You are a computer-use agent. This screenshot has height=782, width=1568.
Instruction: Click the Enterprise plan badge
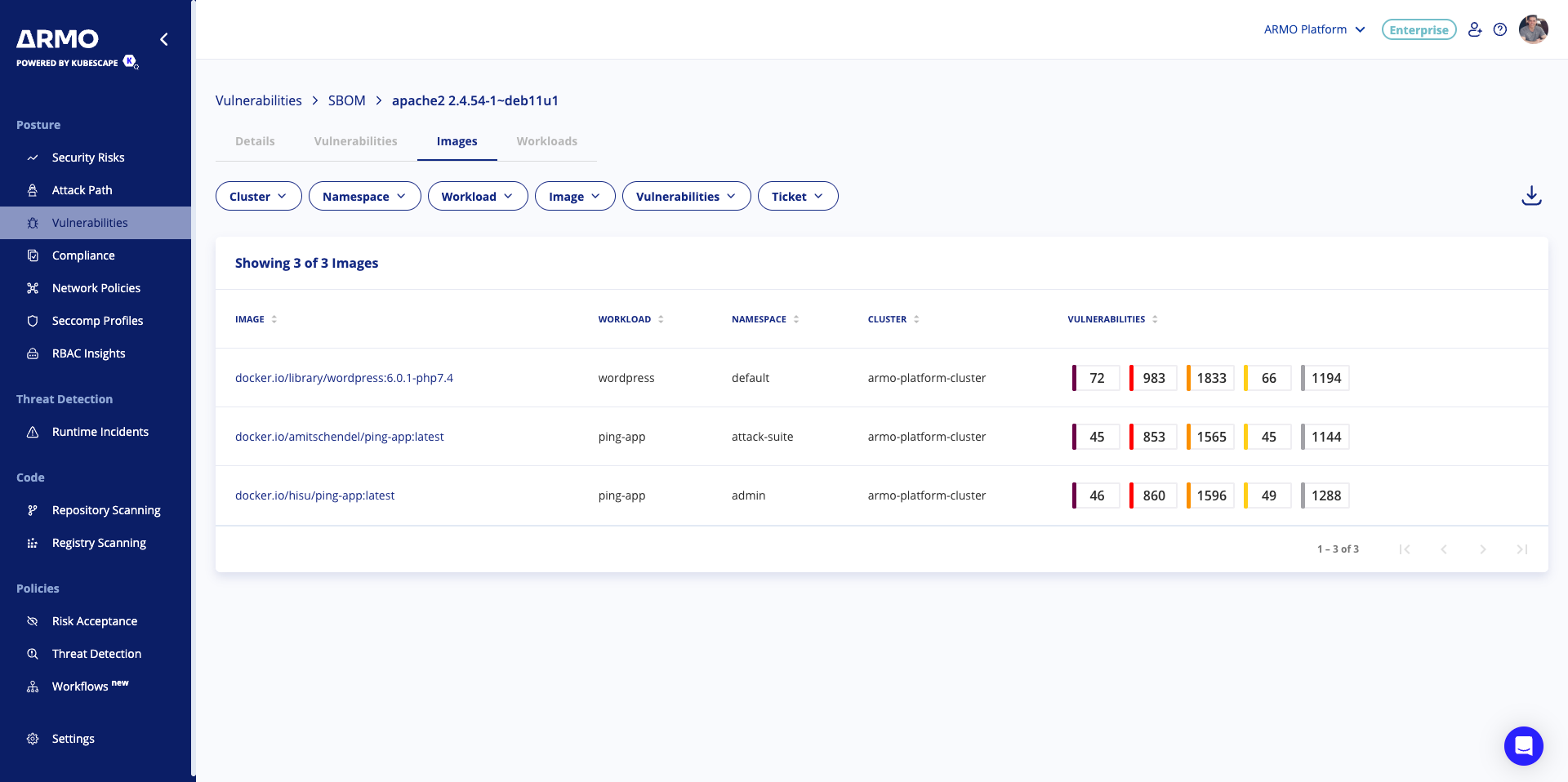pyautogui.click(x=1419, y=29)
